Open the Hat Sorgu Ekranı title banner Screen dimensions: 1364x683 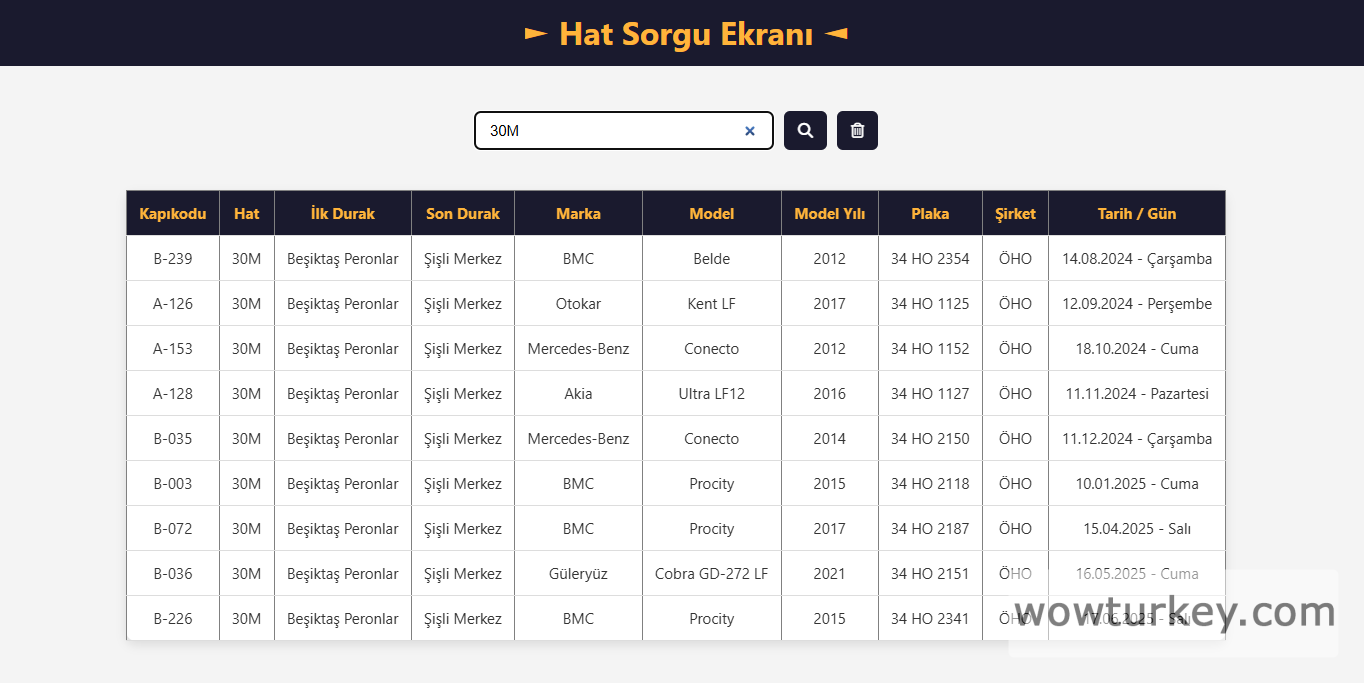pos(682,33)
